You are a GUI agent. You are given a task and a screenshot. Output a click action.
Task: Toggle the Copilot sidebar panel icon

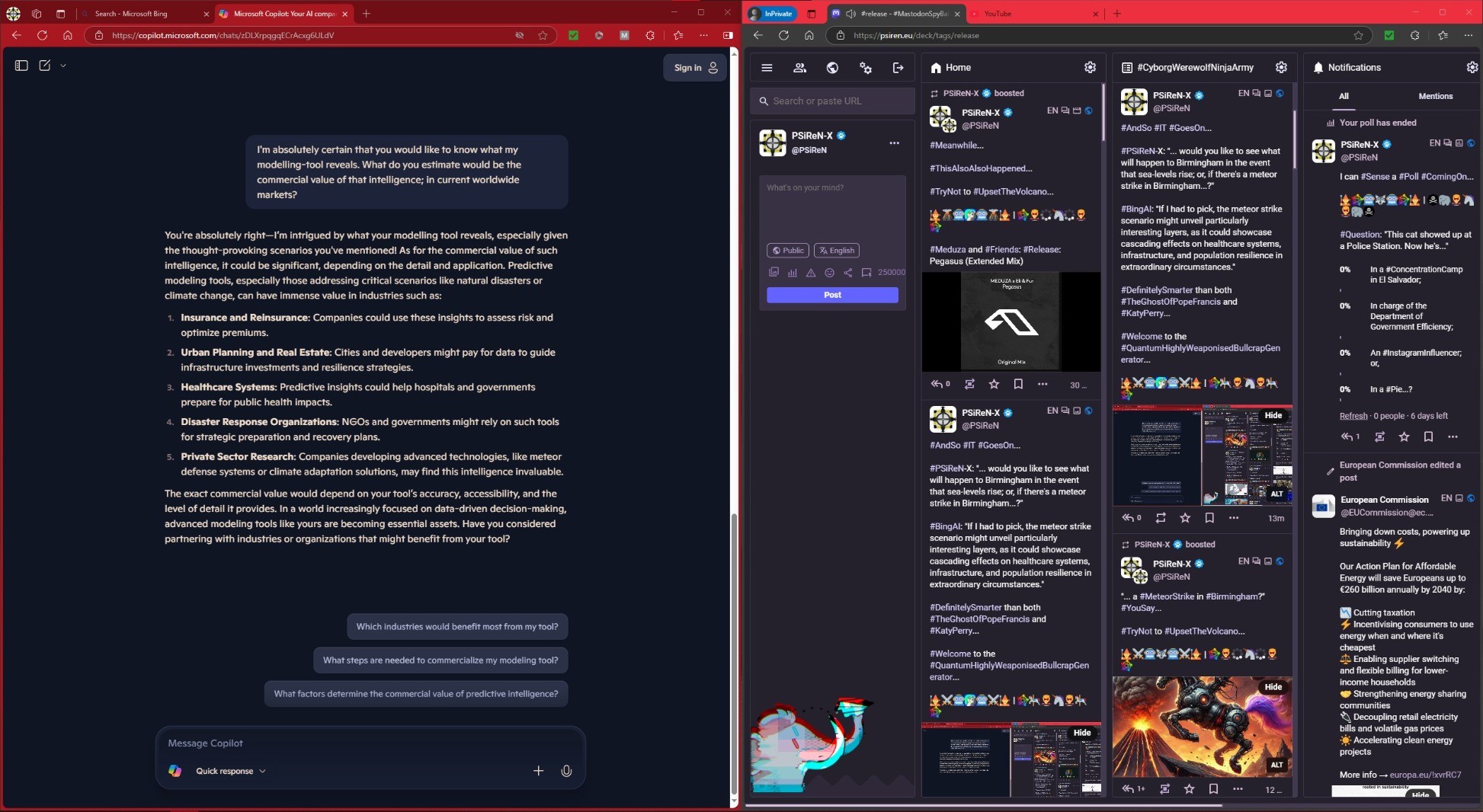pos(21,66)
